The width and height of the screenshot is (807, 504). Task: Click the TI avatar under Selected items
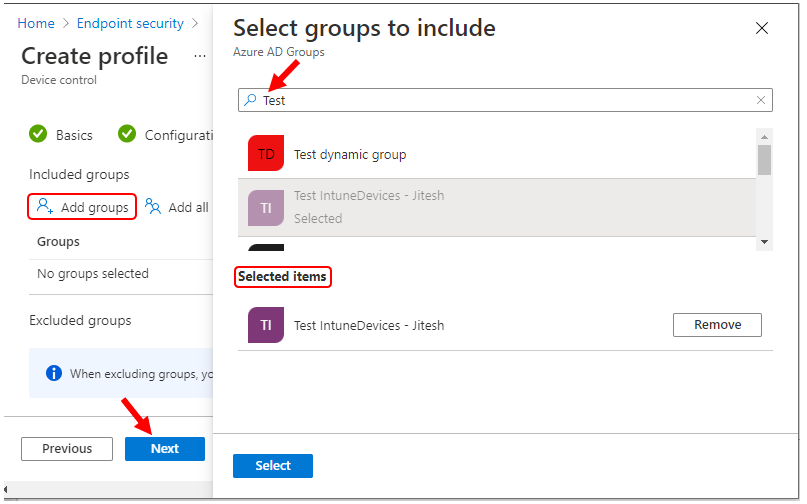click(266, 325)
